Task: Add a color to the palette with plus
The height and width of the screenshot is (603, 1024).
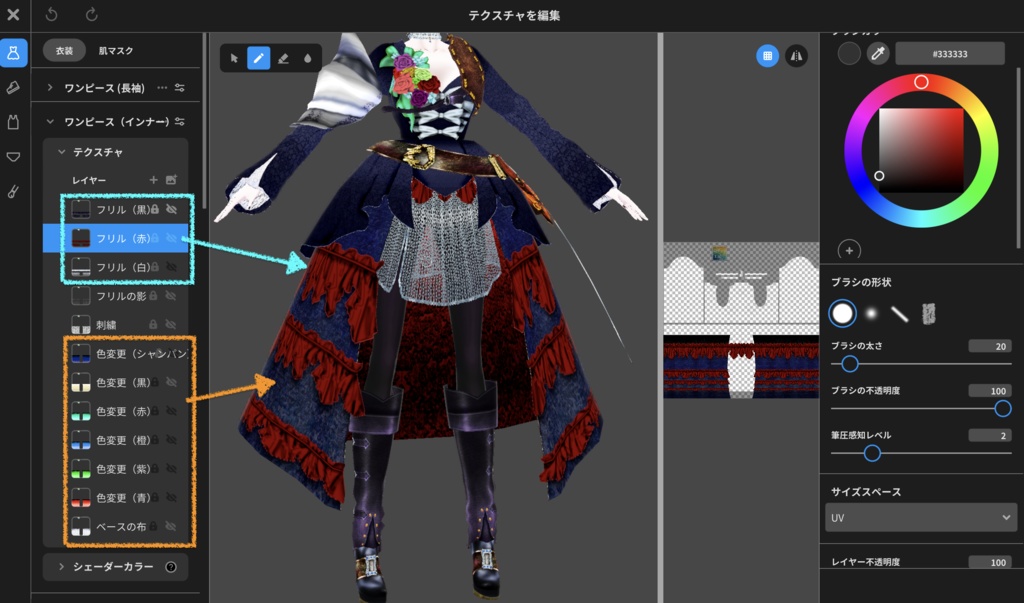Action: tap(849, 250)
